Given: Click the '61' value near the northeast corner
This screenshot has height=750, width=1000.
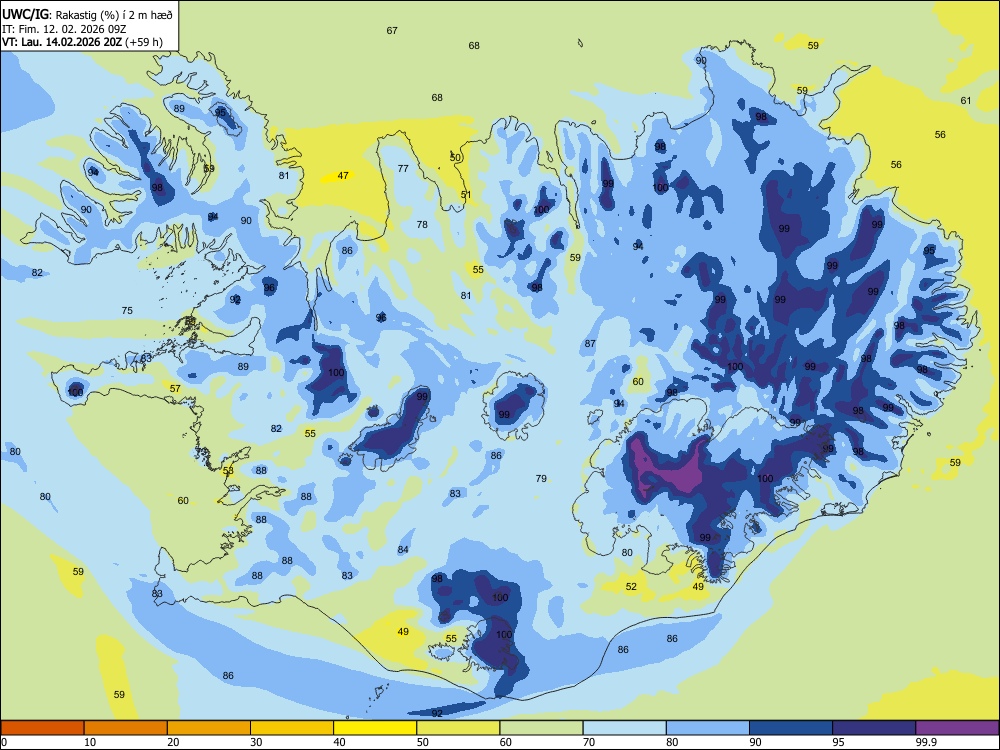Looking at the screenshot, I should pyautogui.click(x=966, y=101).
